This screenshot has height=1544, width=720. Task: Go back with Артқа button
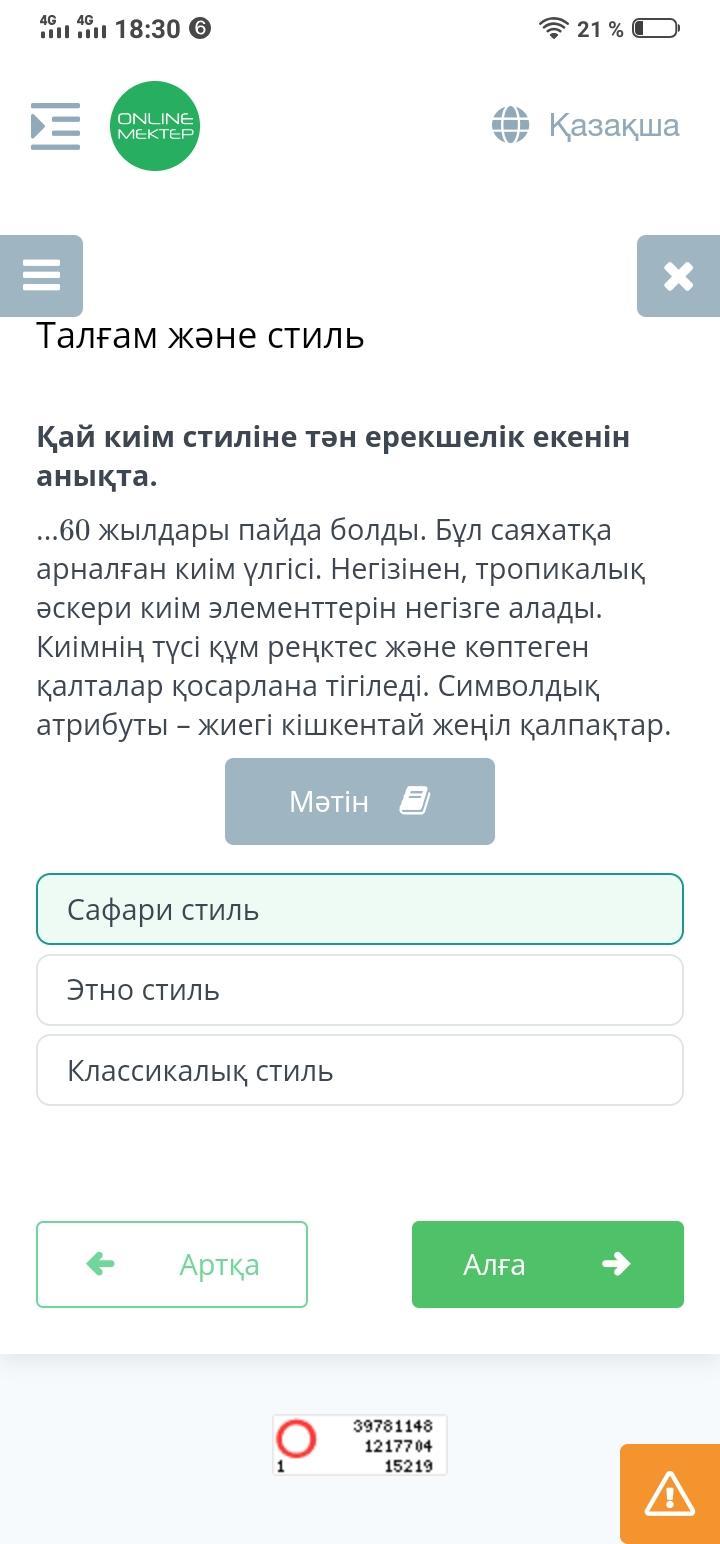[172, 1264]
